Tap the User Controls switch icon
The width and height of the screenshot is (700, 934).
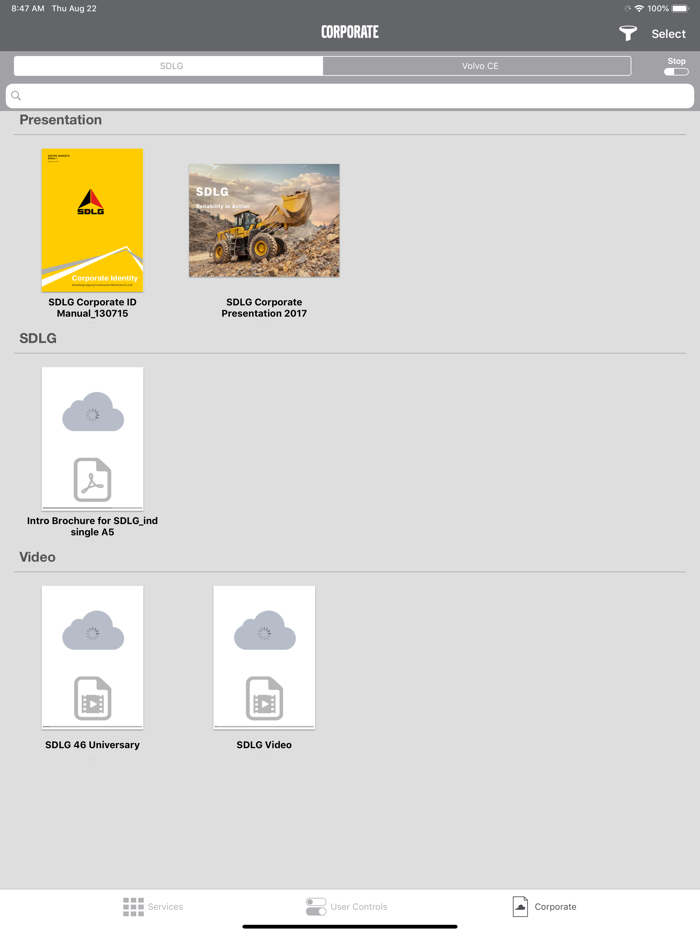pyautogui.click(x=316, y=907)
